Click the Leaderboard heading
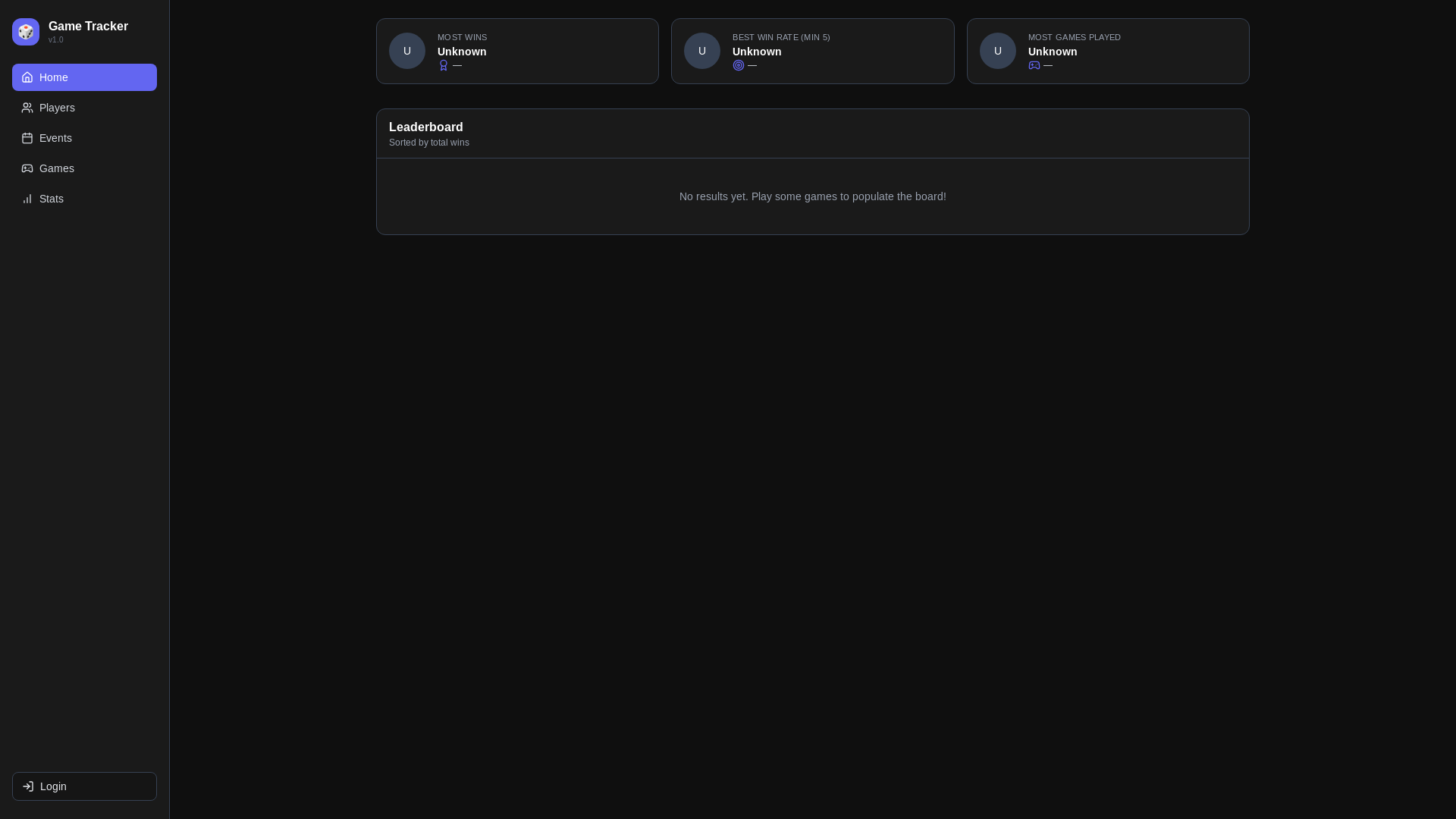Image resolution: width=1456 pixels, height=819 pixels. [426, 127]
